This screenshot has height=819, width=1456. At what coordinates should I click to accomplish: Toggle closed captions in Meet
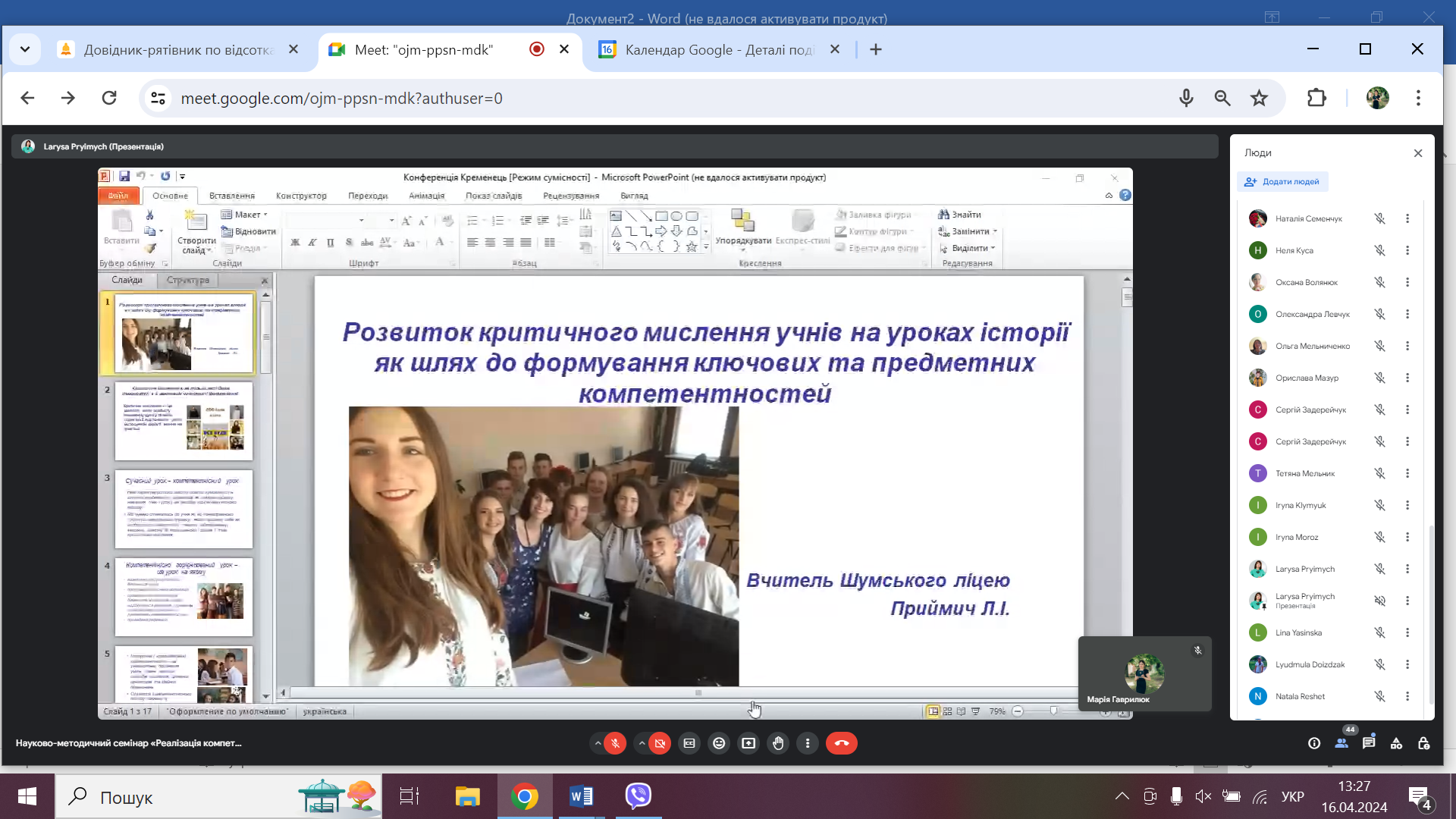689,743
